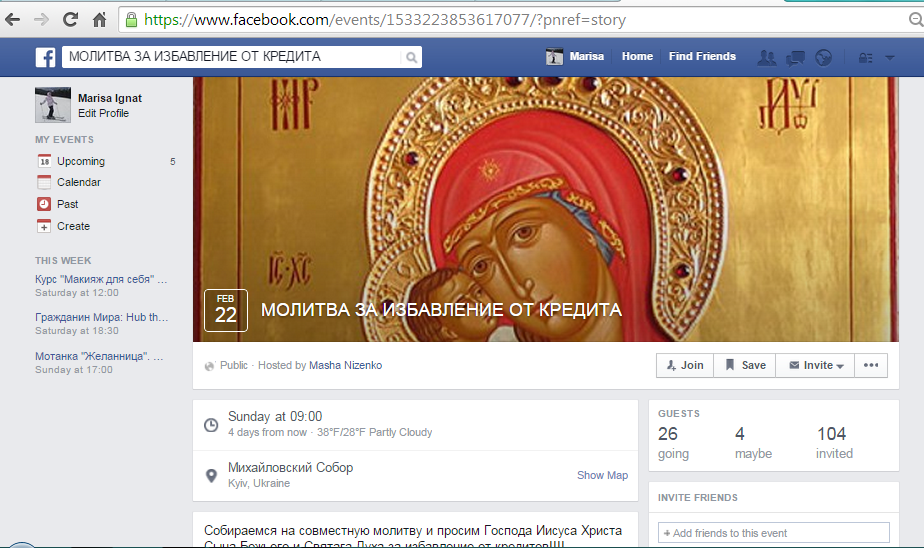Click the red Past clock icon

[44, 204]
